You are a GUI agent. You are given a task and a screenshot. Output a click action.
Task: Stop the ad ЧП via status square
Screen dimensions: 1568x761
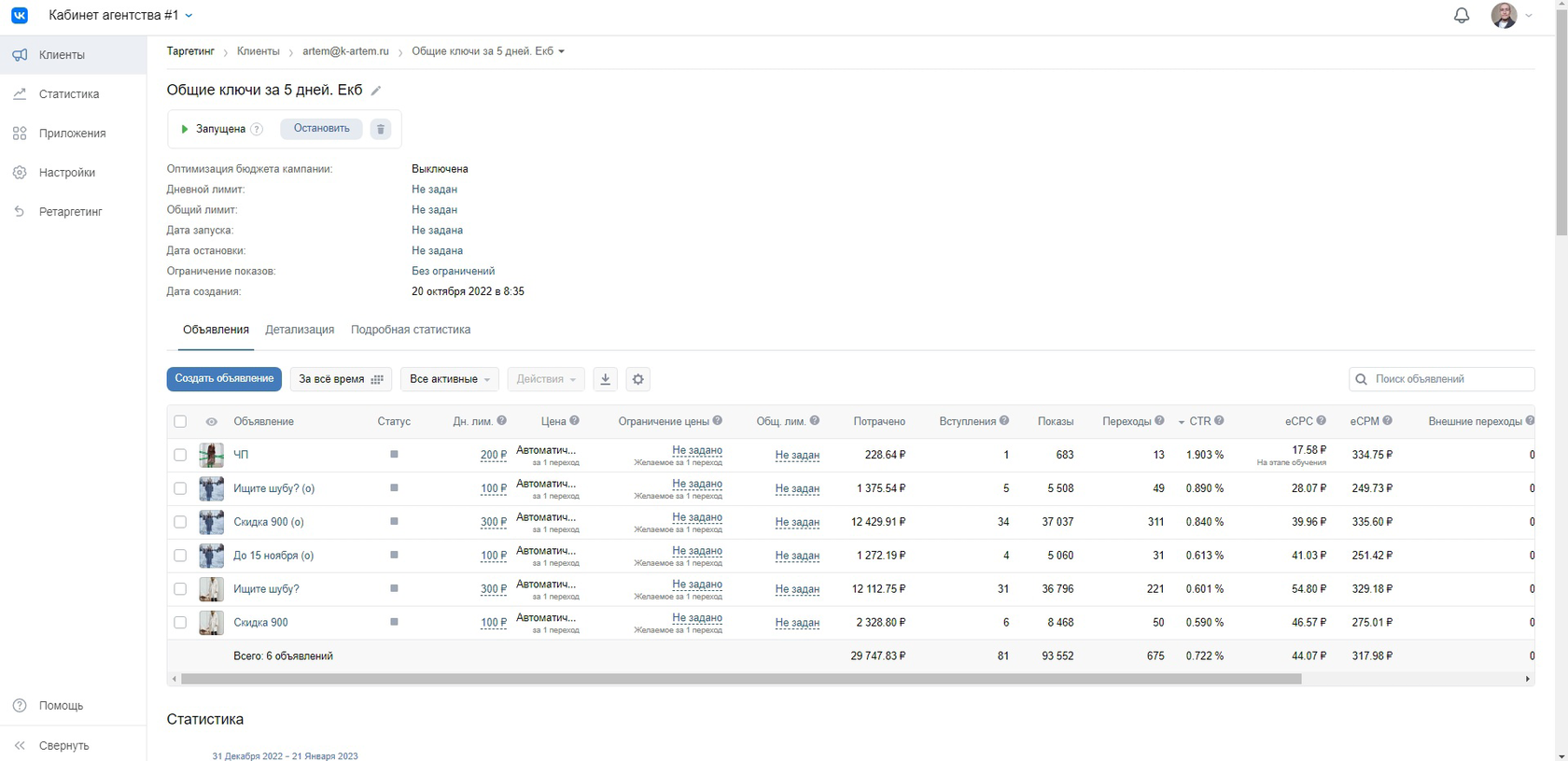[x=394, y=455]
